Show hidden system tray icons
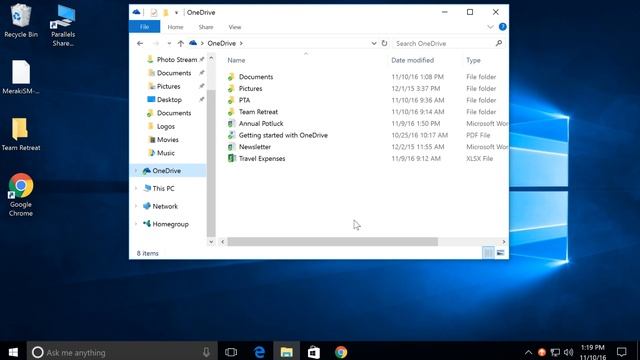 (528, 352)
